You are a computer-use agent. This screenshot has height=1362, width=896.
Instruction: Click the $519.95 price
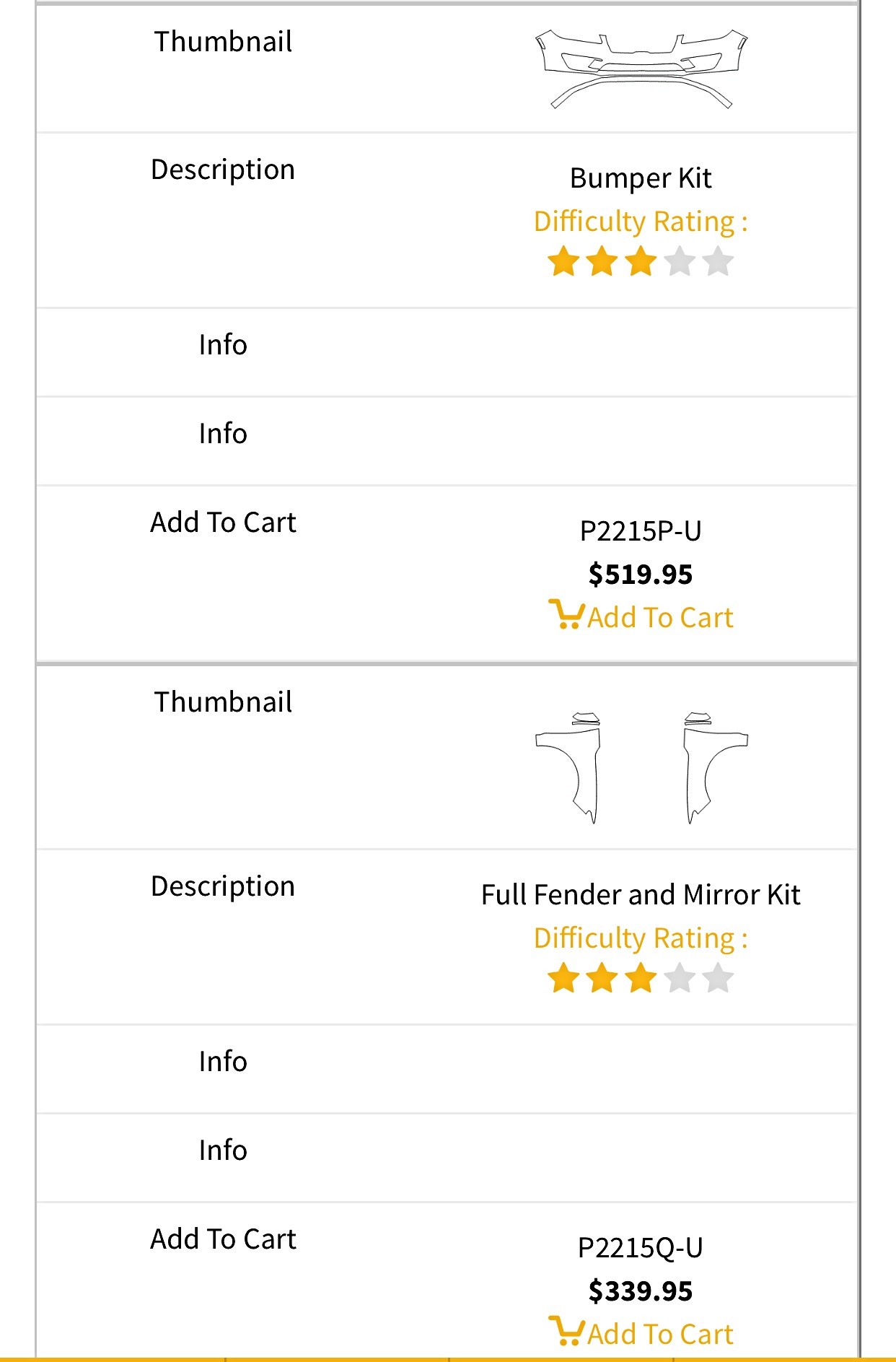(x=641, y=575)
